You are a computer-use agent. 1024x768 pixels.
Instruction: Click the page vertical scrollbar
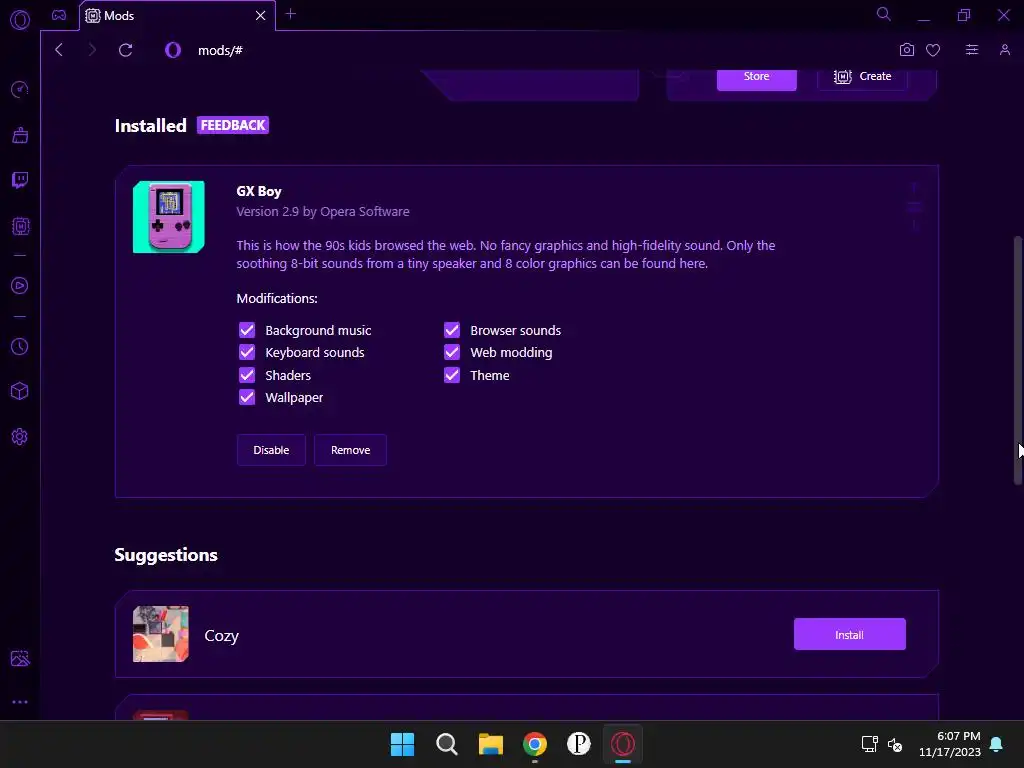[x=1017, y=360]
